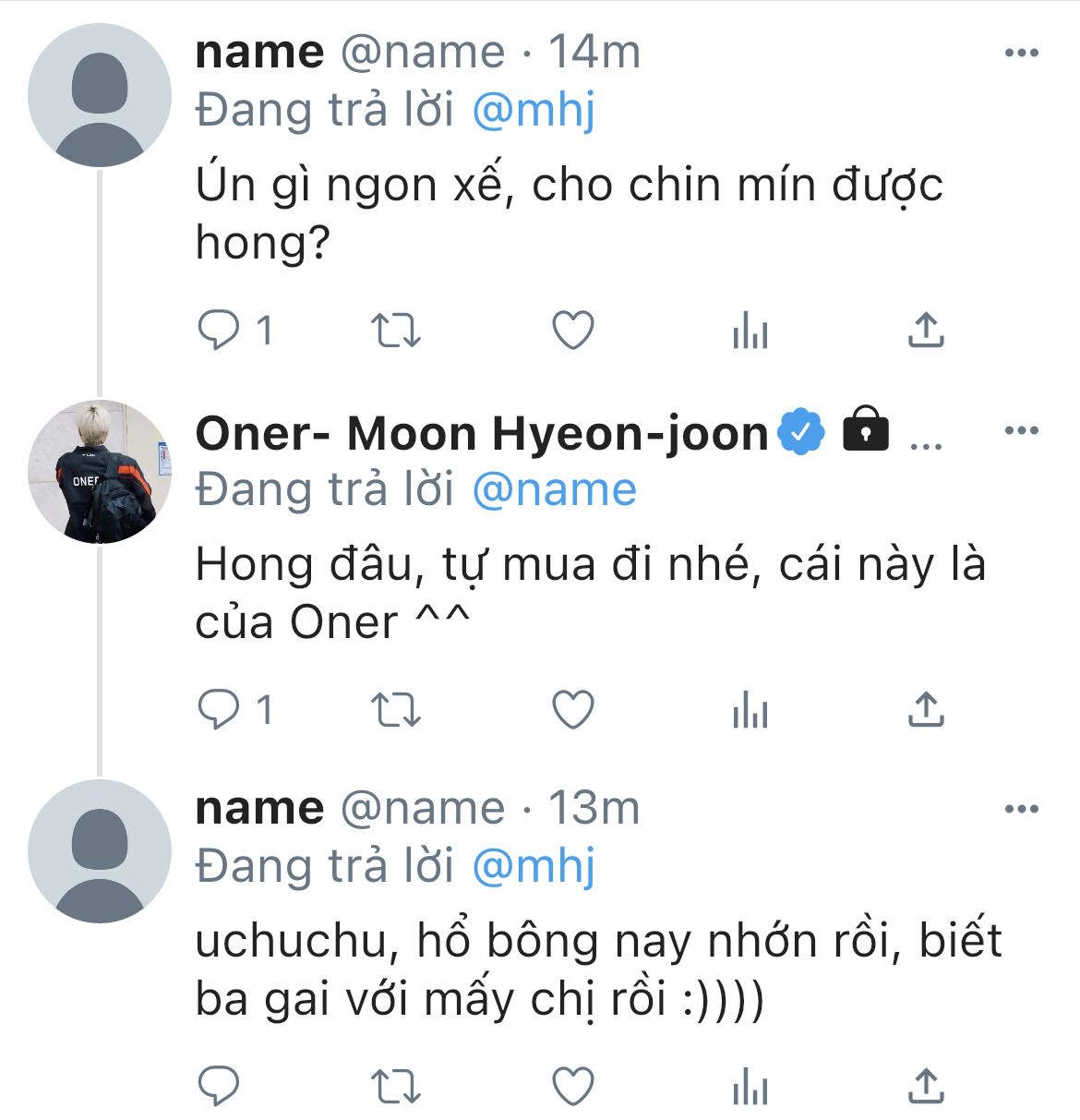Screen dimensions: 1080x1120
Task: Retweet the 'uchuchu' tweet
Action: 395,1087
